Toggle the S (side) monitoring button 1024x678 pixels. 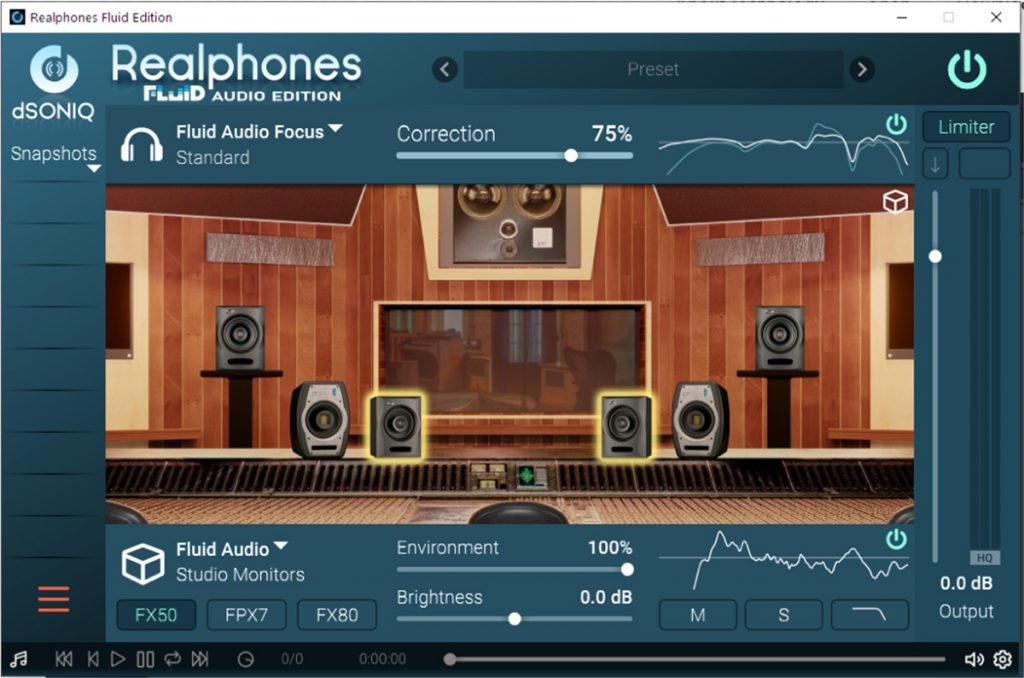point(784,615)
